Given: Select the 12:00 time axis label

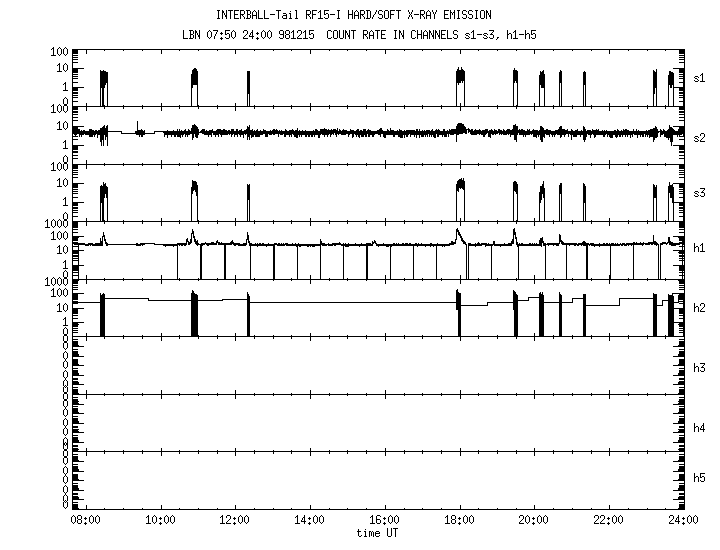Looking at the screenshot, I should tap(235, 521).
